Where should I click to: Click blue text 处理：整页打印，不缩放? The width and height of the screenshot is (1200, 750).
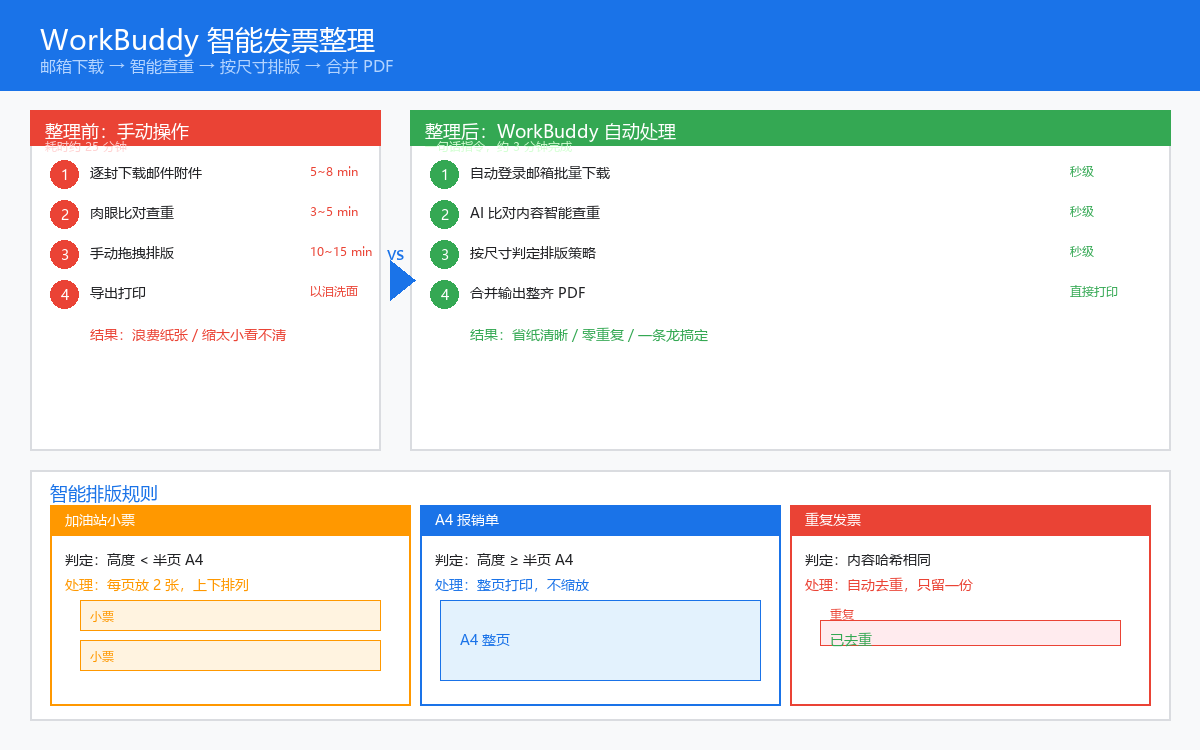pos(512,585)
